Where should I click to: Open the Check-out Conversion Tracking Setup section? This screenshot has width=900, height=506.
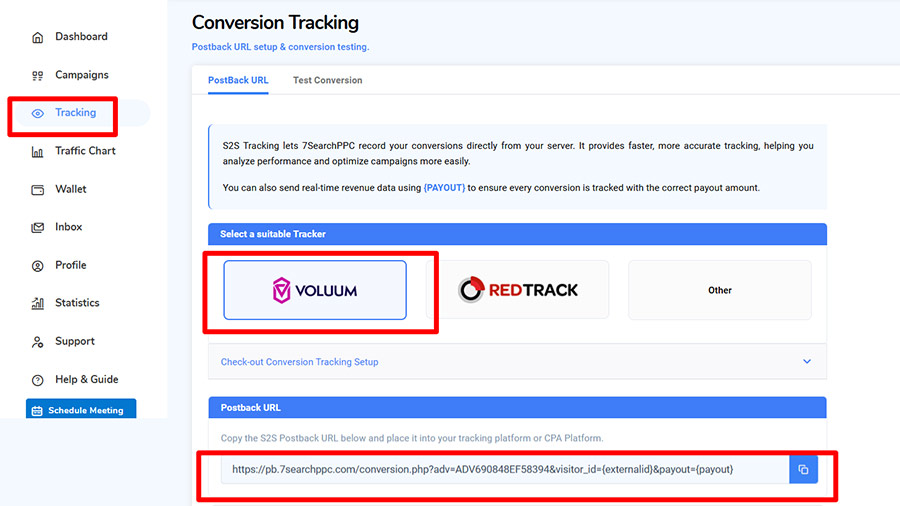(x=300, y=362)
